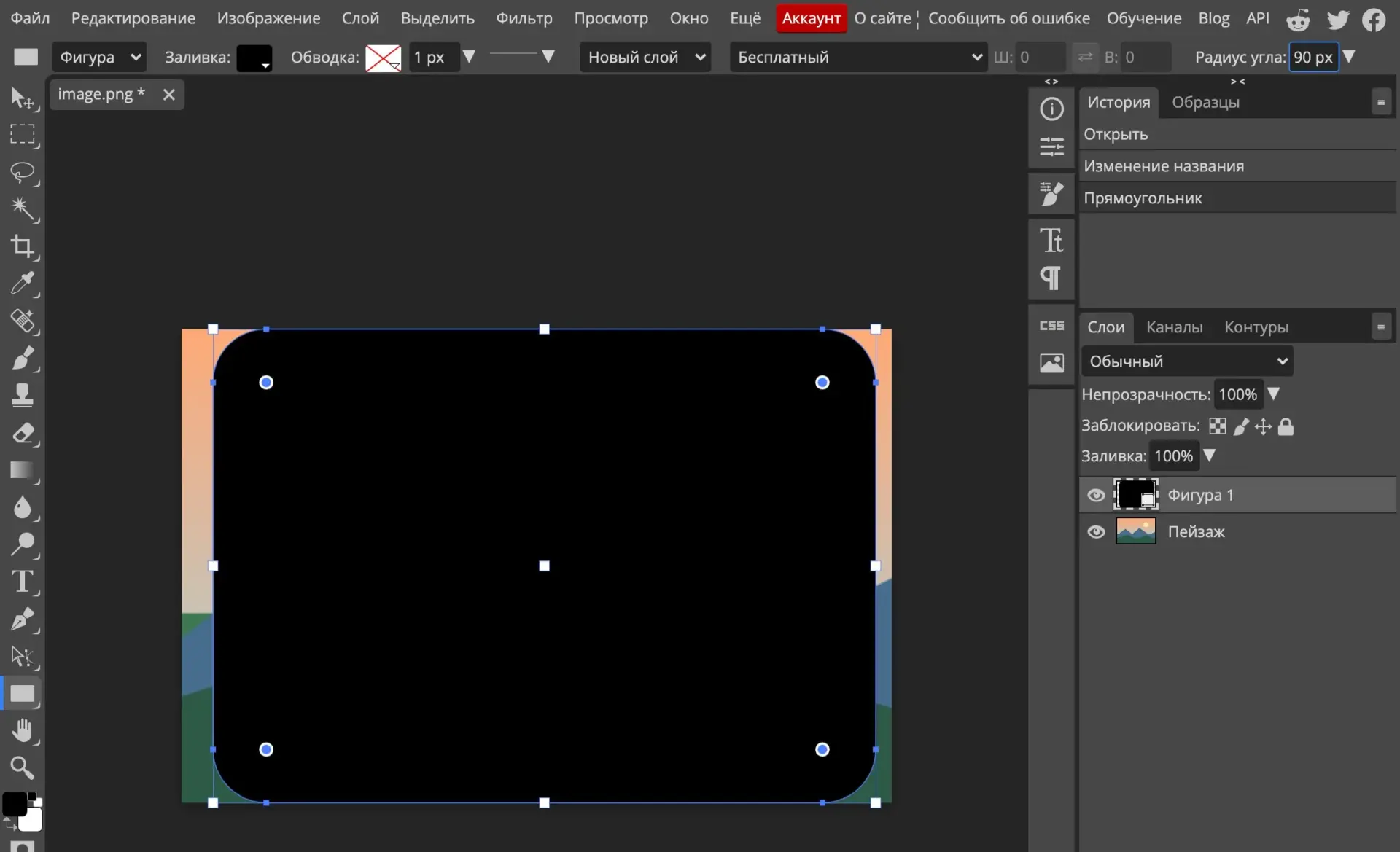1400x852 pixels.
Task: Open the Новый слой dropdown
Action: [645, 57]
